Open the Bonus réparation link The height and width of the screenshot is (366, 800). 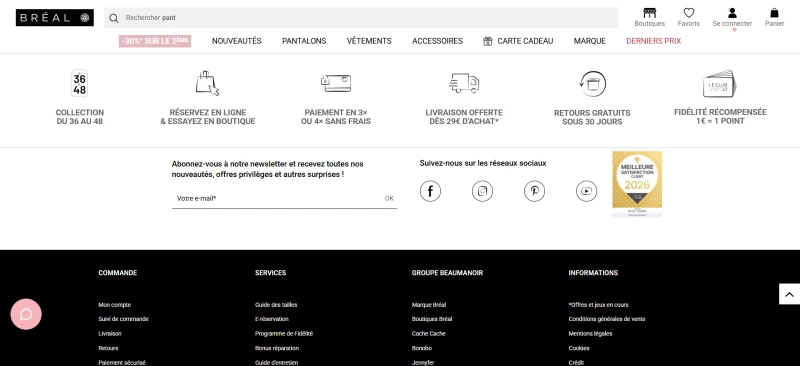(x=277, y=348)
